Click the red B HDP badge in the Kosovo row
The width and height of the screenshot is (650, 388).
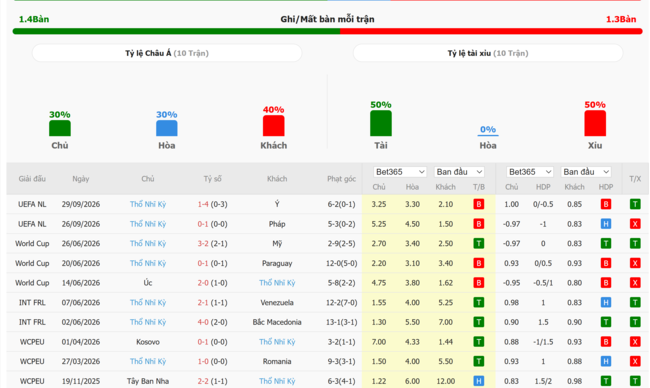[x=606, y=342]
